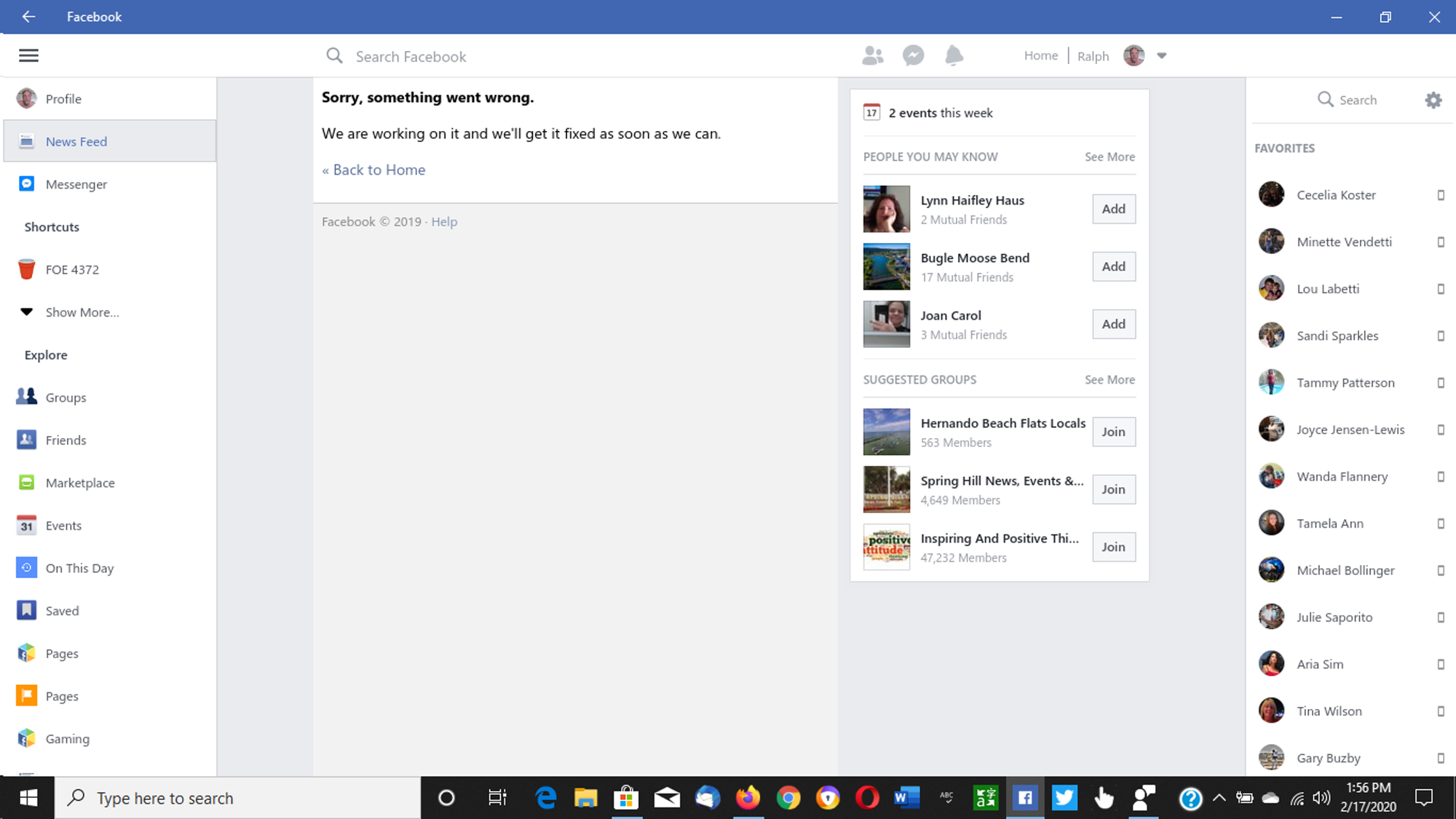This screenshot has width=1456, height=819.
Task: Open the notifications bell icon
Action: point(954,55)
